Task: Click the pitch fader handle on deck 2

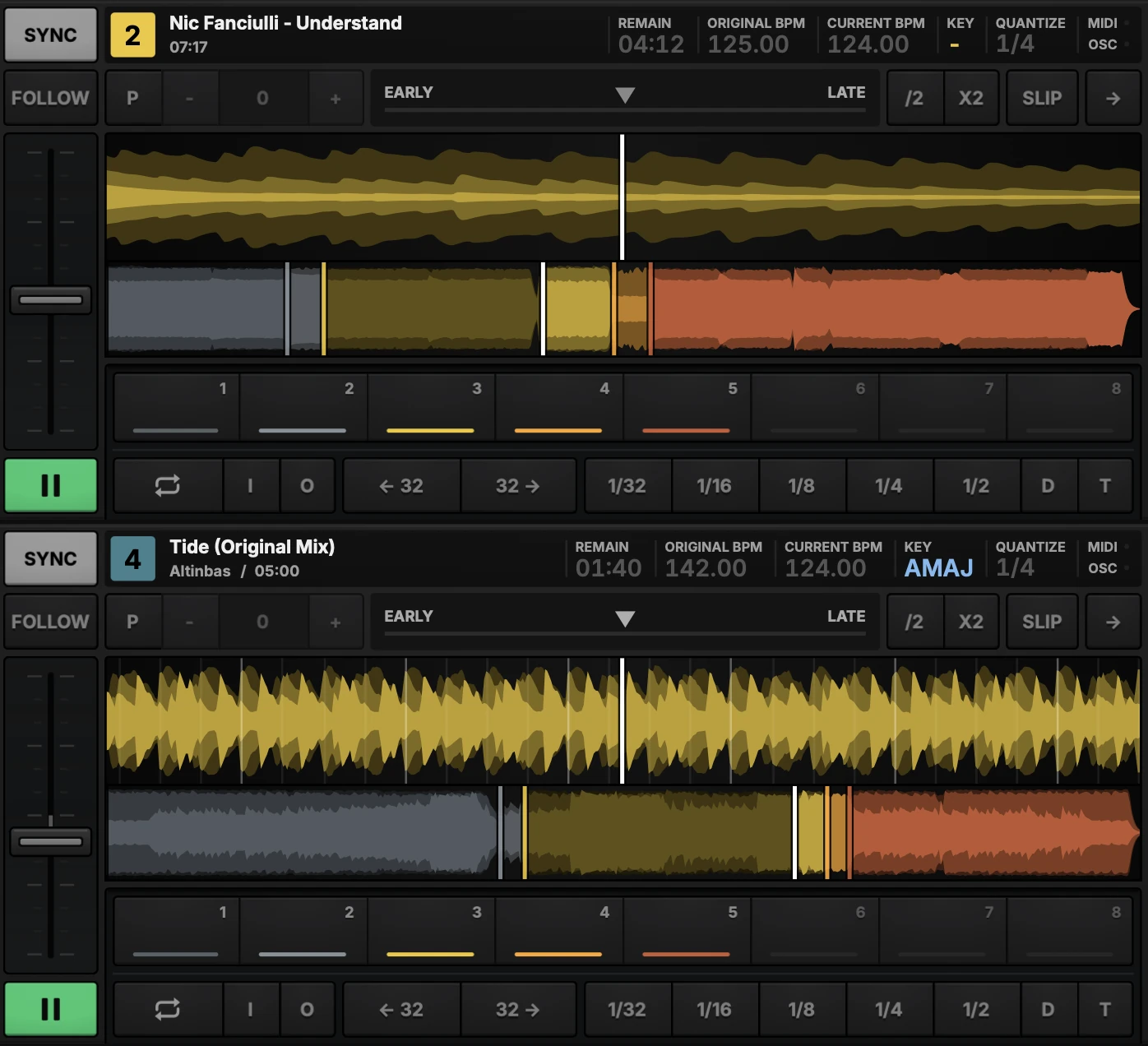Action: 51,299
